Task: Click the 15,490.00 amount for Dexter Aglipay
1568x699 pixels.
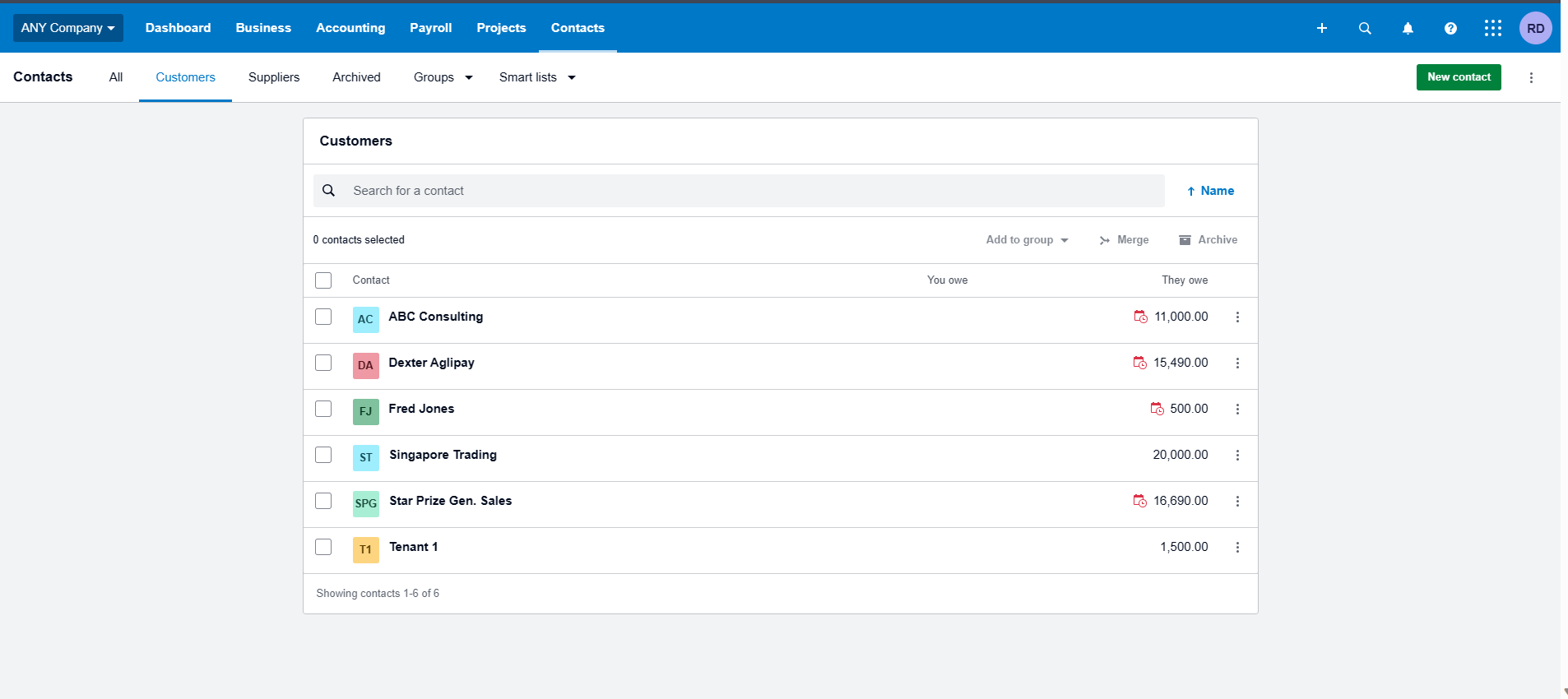Action: [x=1181, y=363]
